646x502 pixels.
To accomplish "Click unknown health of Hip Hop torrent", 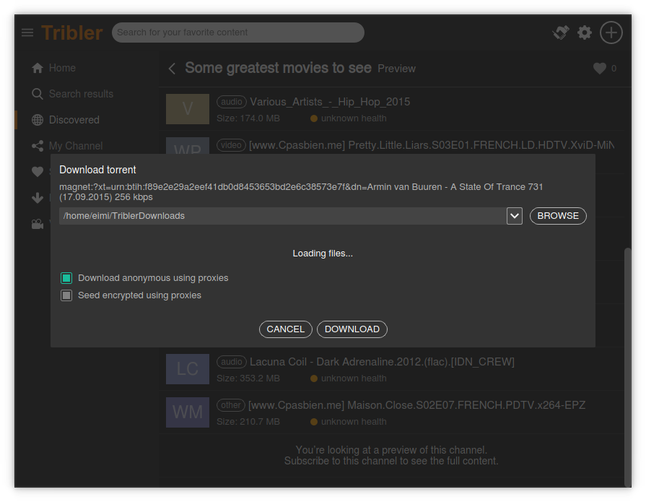I will coord(349,118).
